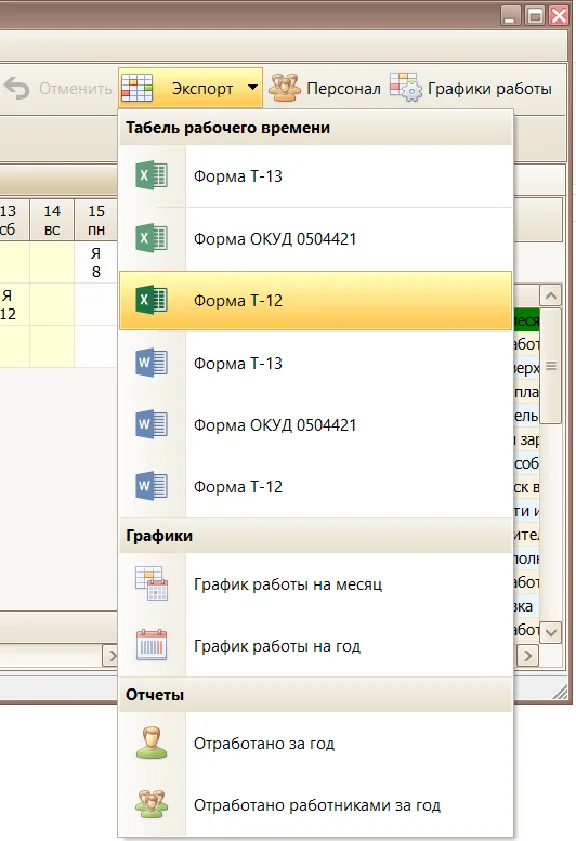Screen dimensions: 576x841
Task: Maximize the application window
Action: (x=534, y=15)
